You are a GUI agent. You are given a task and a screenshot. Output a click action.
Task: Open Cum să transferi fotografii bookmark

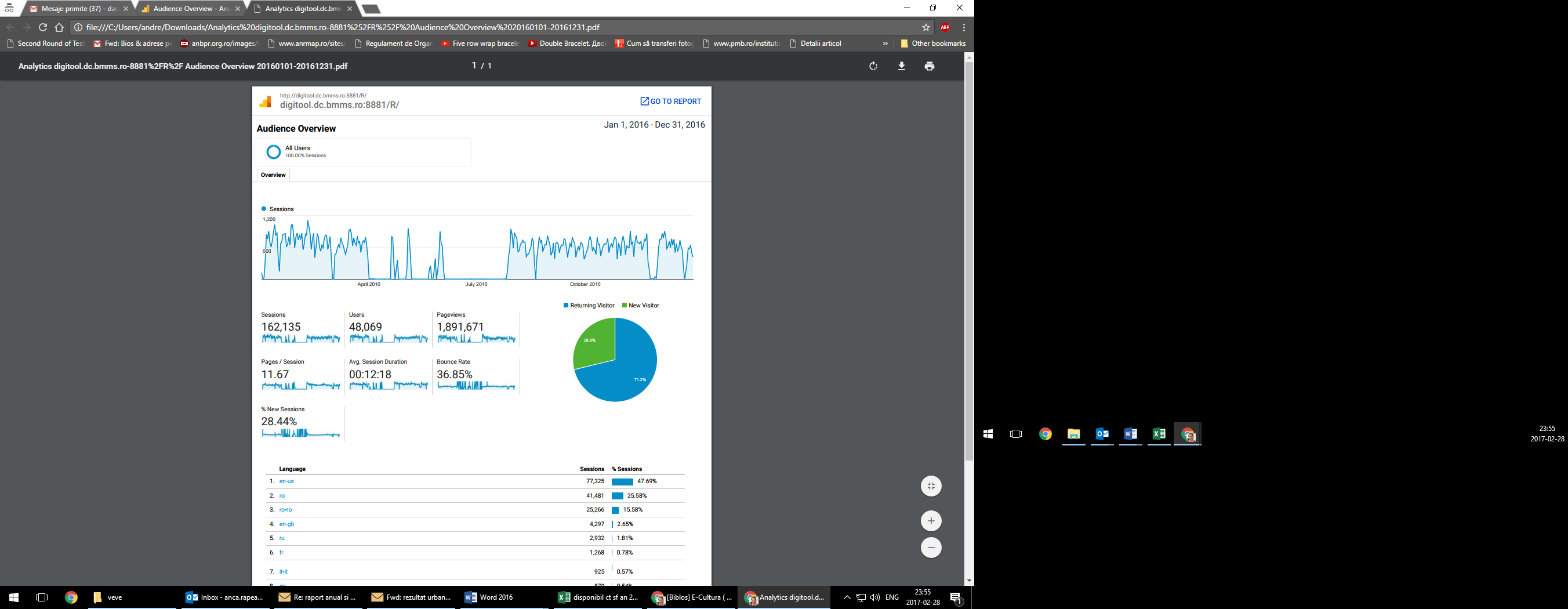(654, 43)
